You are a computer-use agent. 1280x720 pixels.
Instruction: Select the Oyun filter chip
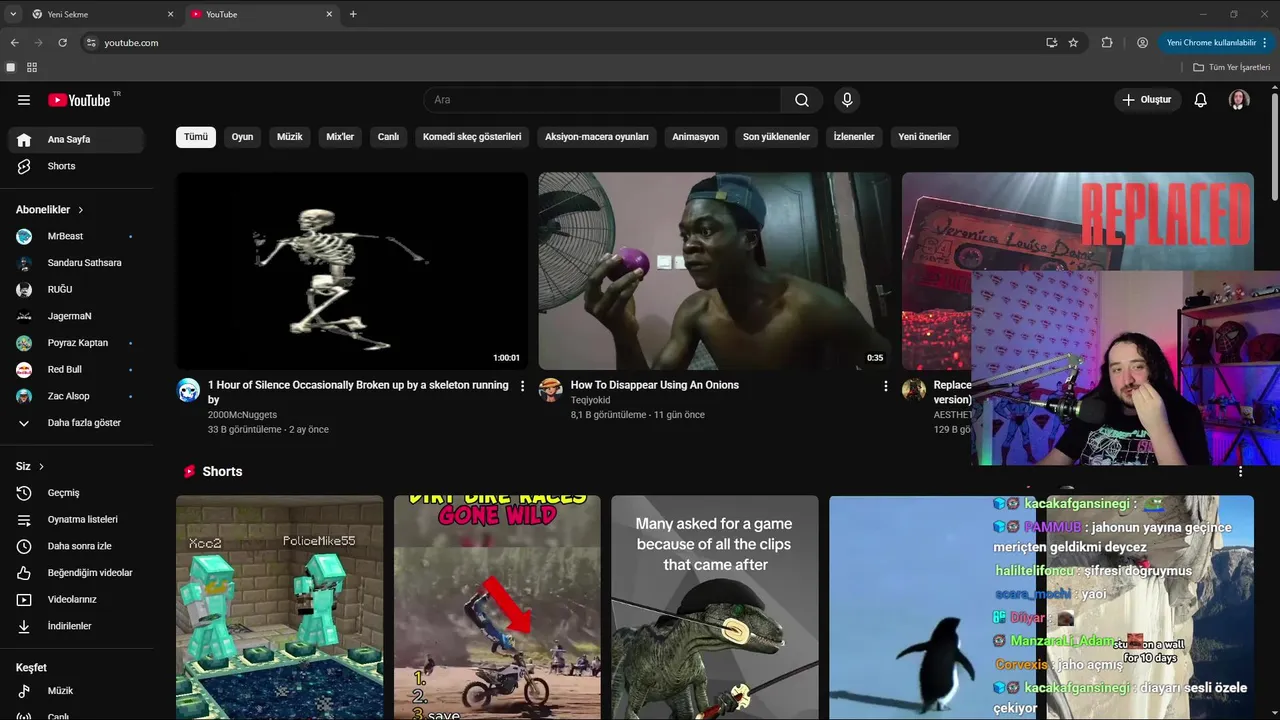(242, 137)
